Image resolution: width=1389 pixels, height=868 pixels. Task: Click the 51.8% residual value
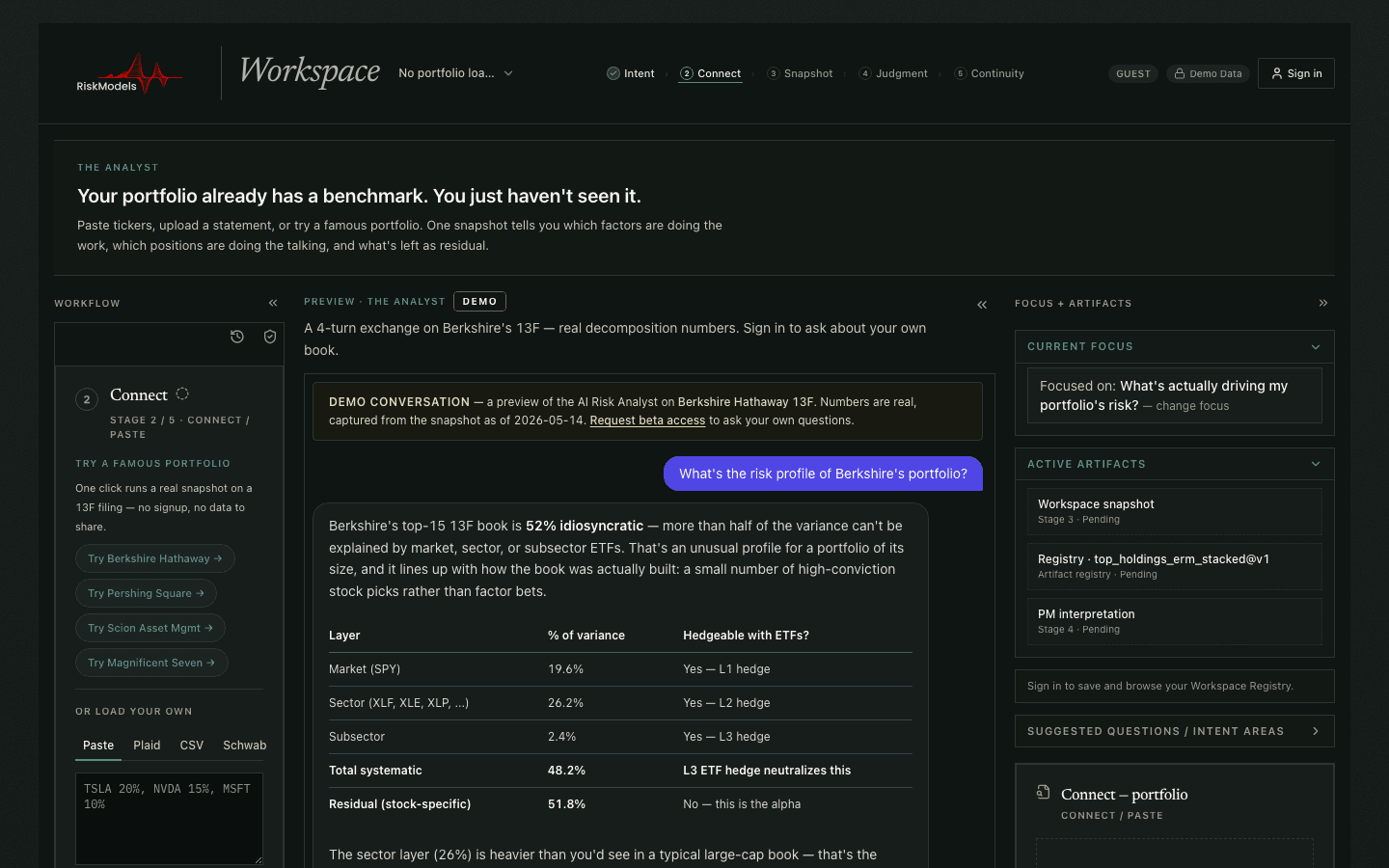[x=566, y=804]
